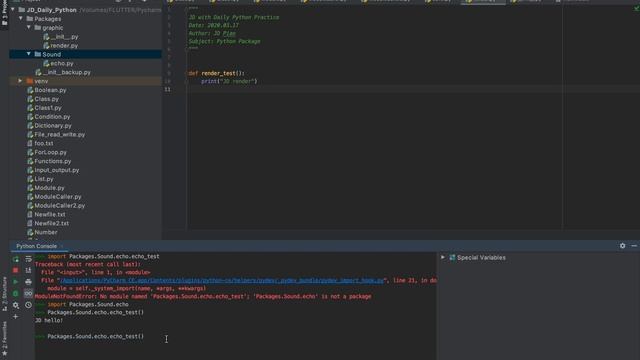Open ForLoop.py file

51,152
